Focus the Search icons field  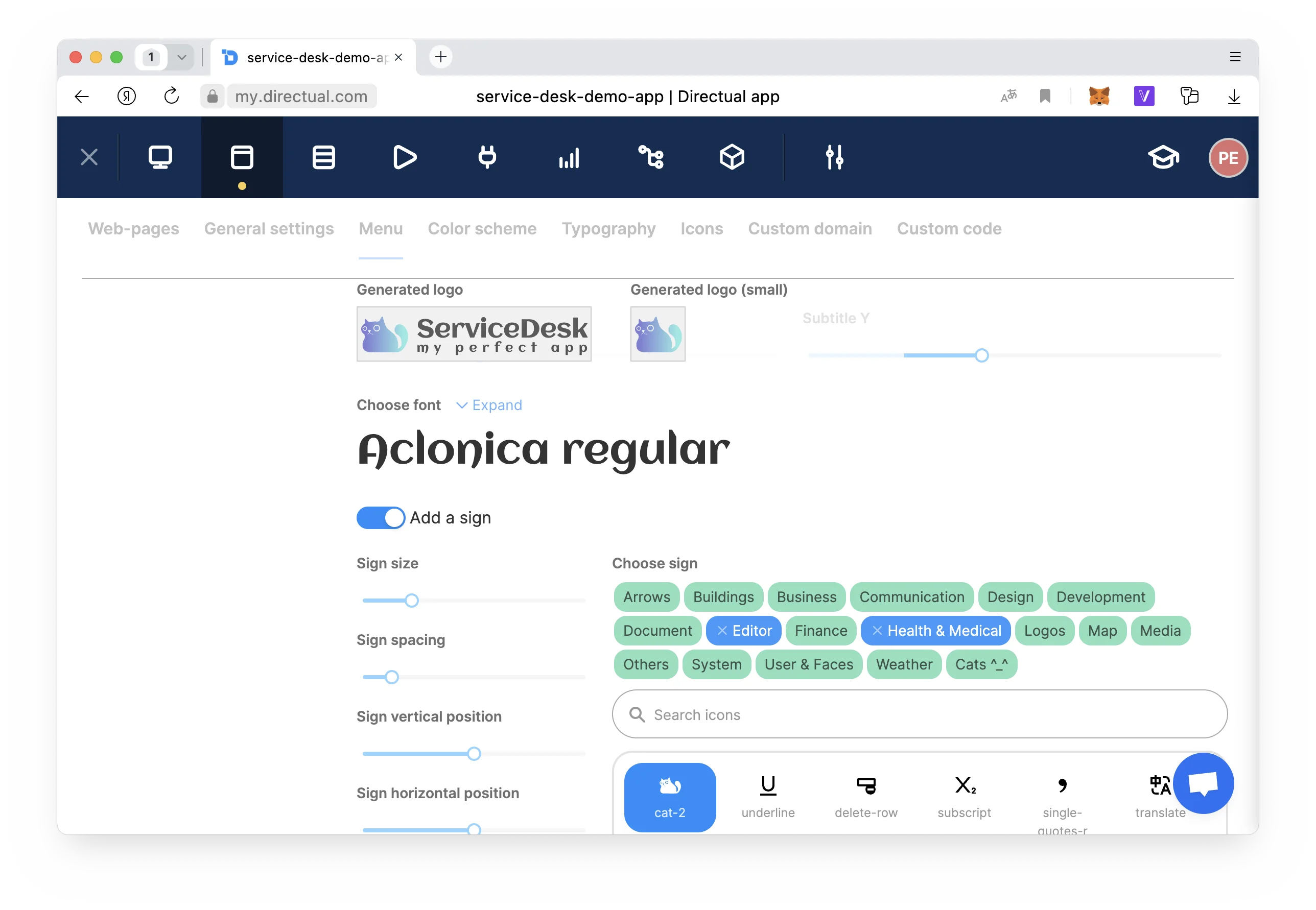point(919,714)
